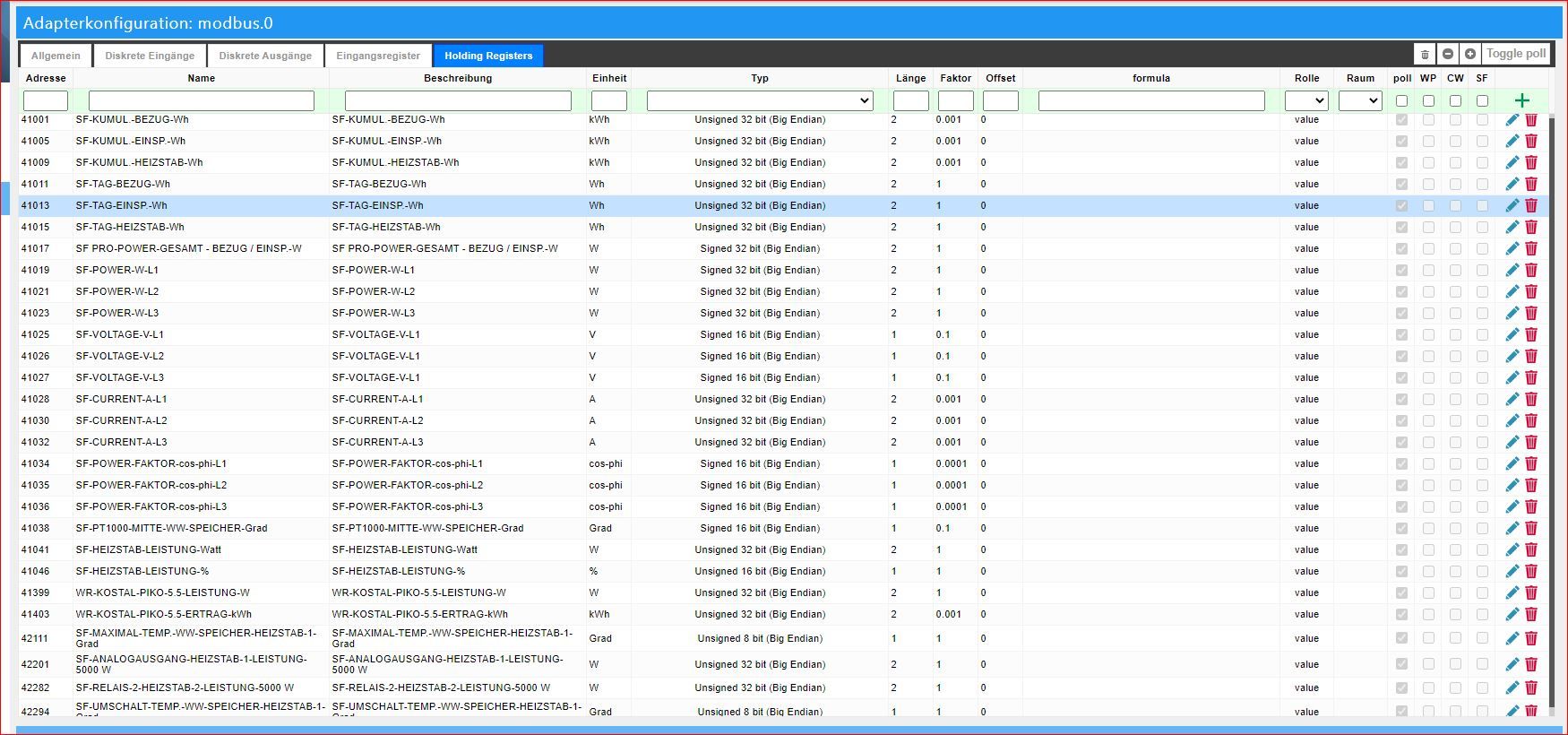Click the Toggle poll button

coord(1516,54)
